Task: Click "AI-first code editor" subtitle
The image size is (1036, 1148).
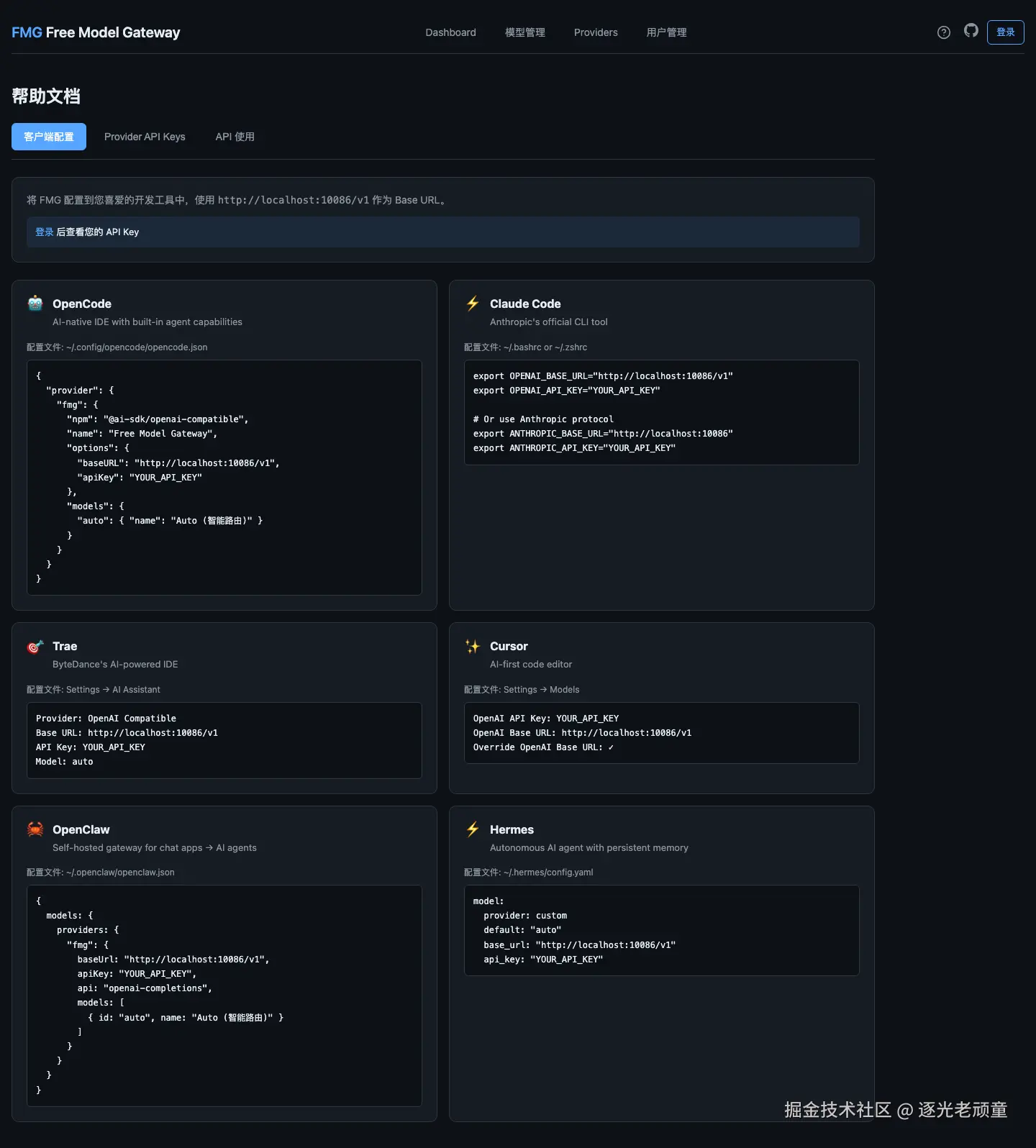Action: tap(531, 665)
